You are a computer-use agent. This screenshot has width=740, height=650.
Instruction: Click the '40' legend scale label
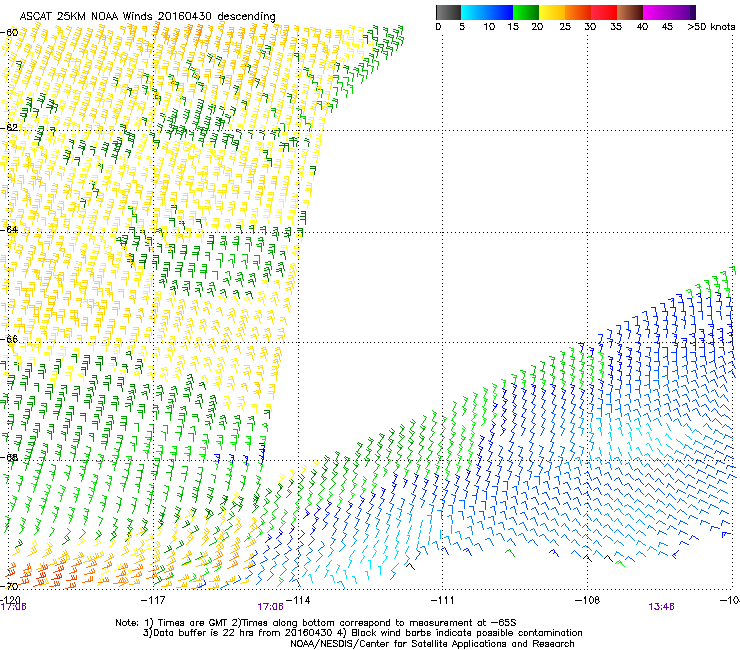pyautogui.click(x=642, y=26)
